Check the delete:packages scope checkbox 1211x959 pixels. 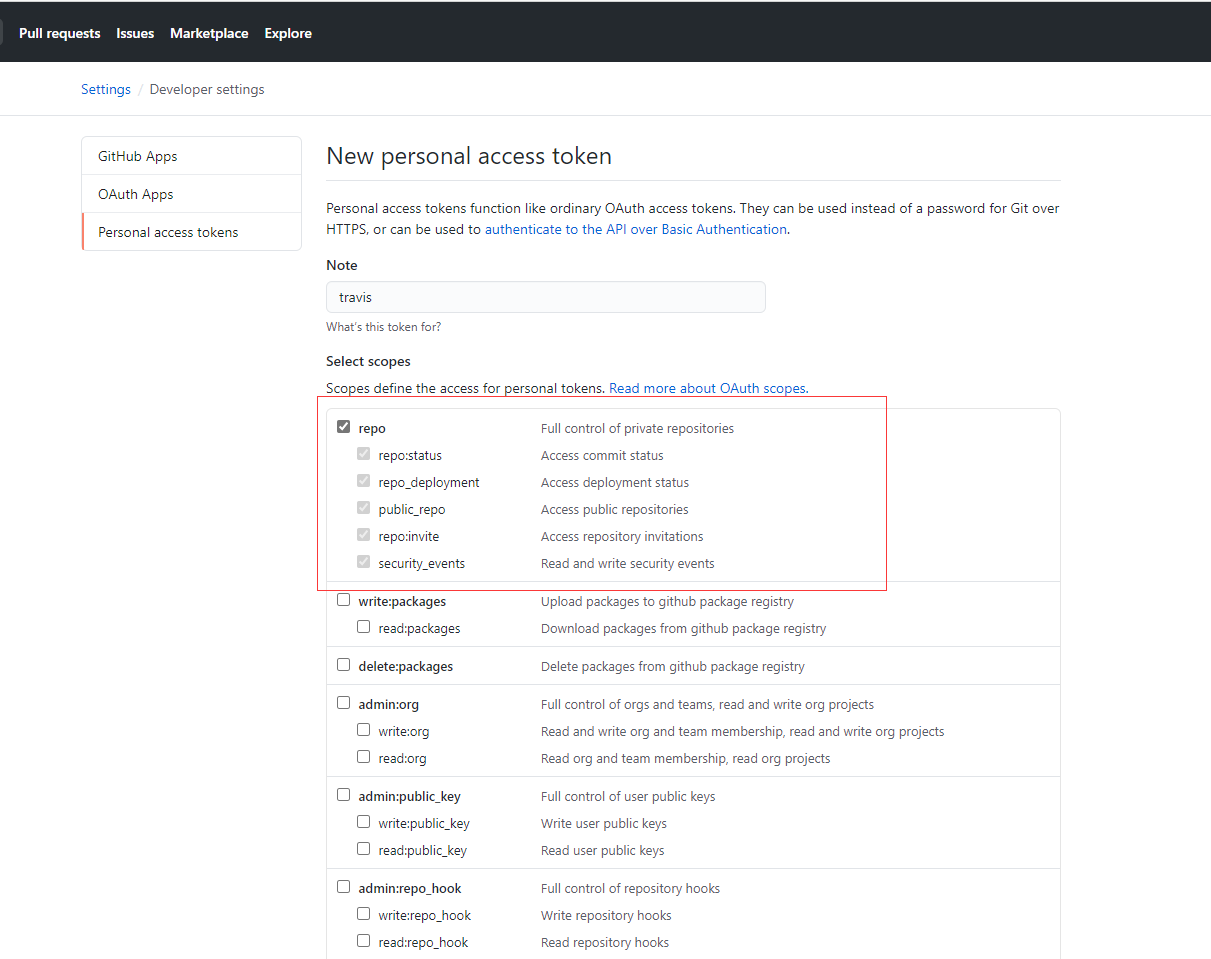344,665
